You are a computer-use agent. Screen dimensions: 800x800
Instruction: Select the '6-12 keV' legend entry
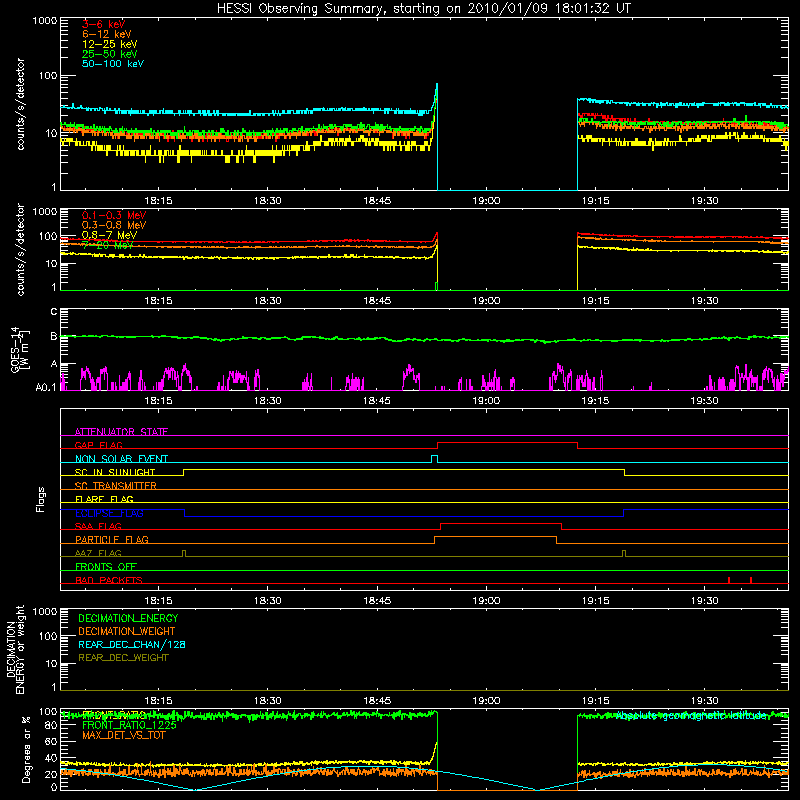point(107,34)
